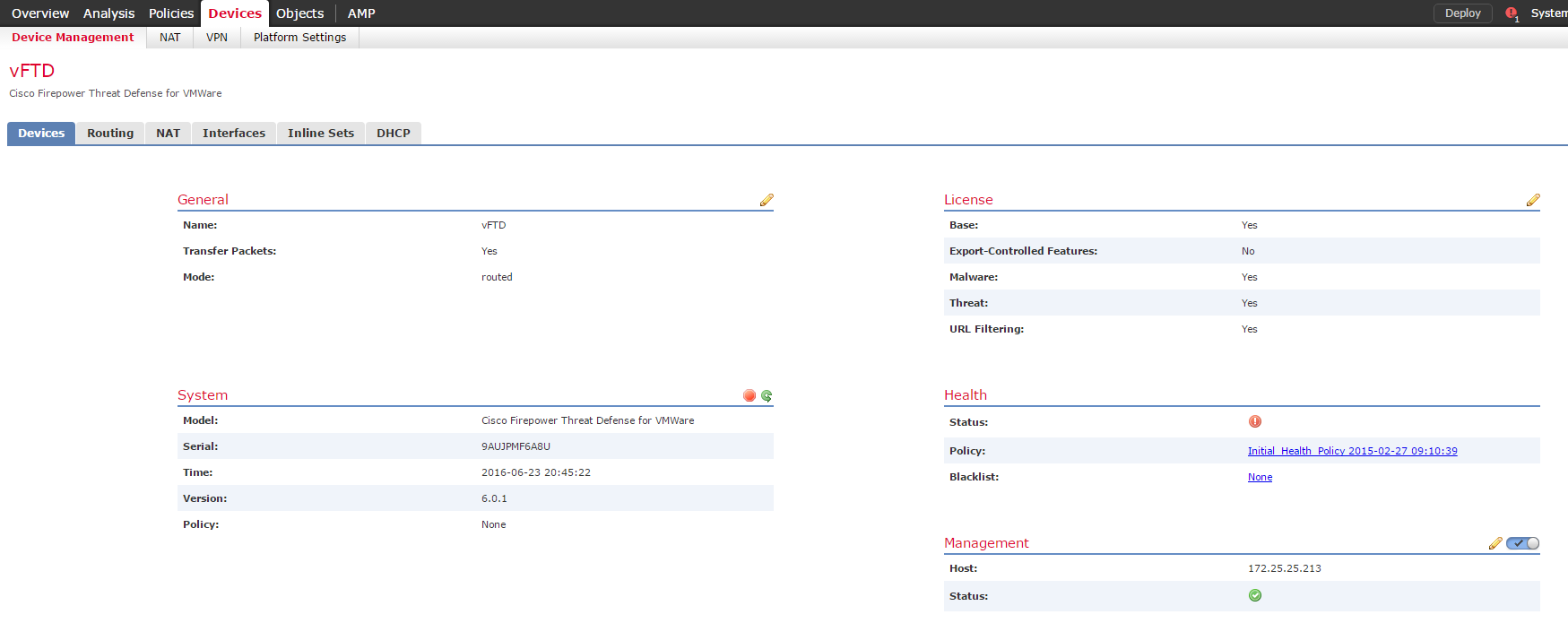This screenshot has height=623, width=1568.
Task: Open the AMP menu
Action: (x=361, y=13)
